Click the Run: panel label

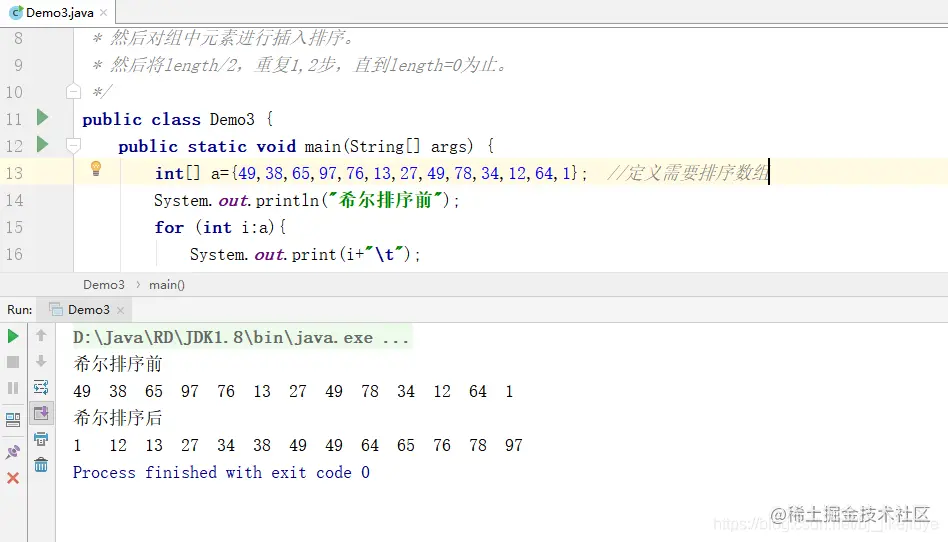point(19,310)
